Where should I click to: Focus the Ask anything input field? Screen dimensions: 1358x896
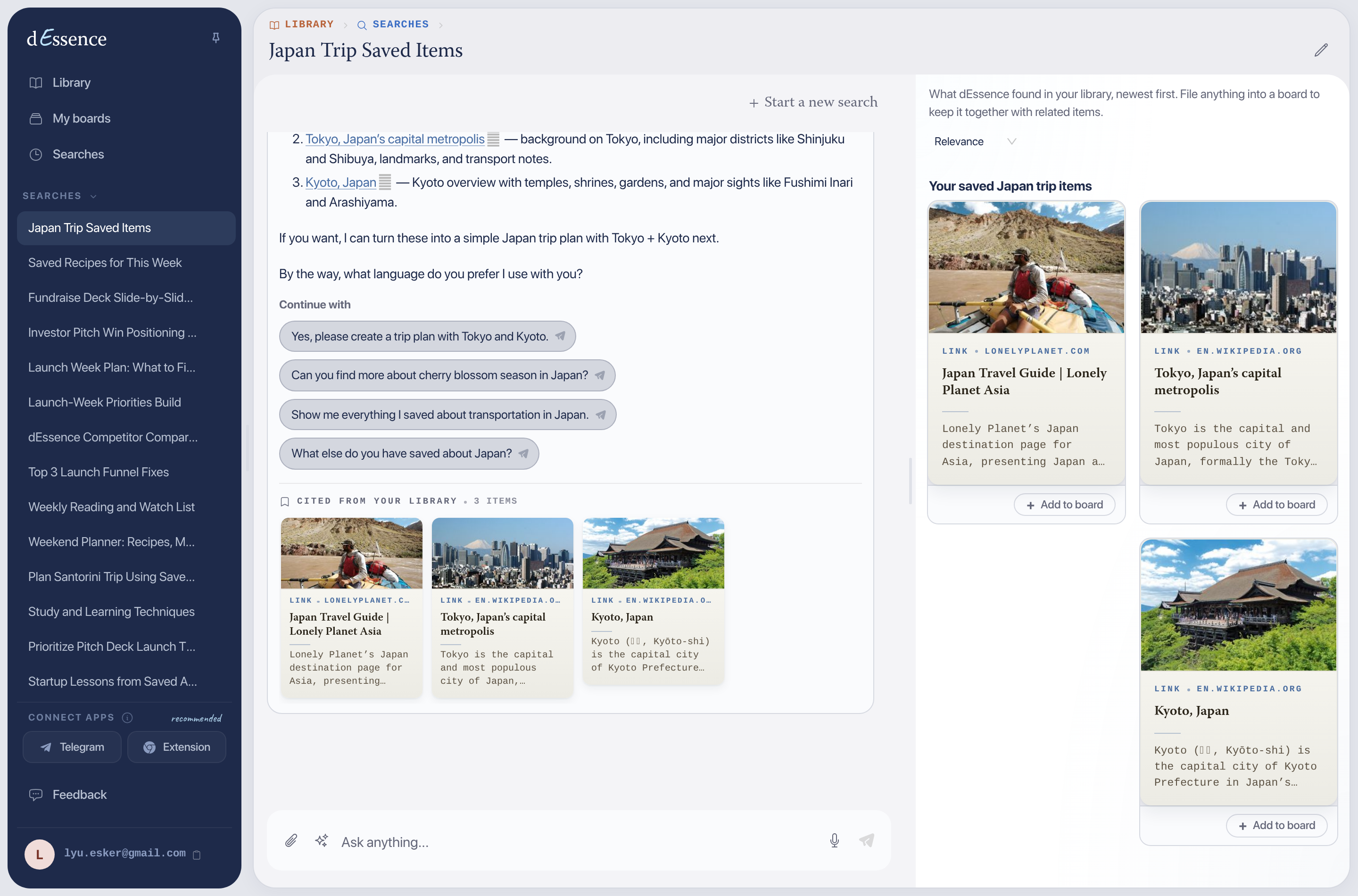click(577, 842)
